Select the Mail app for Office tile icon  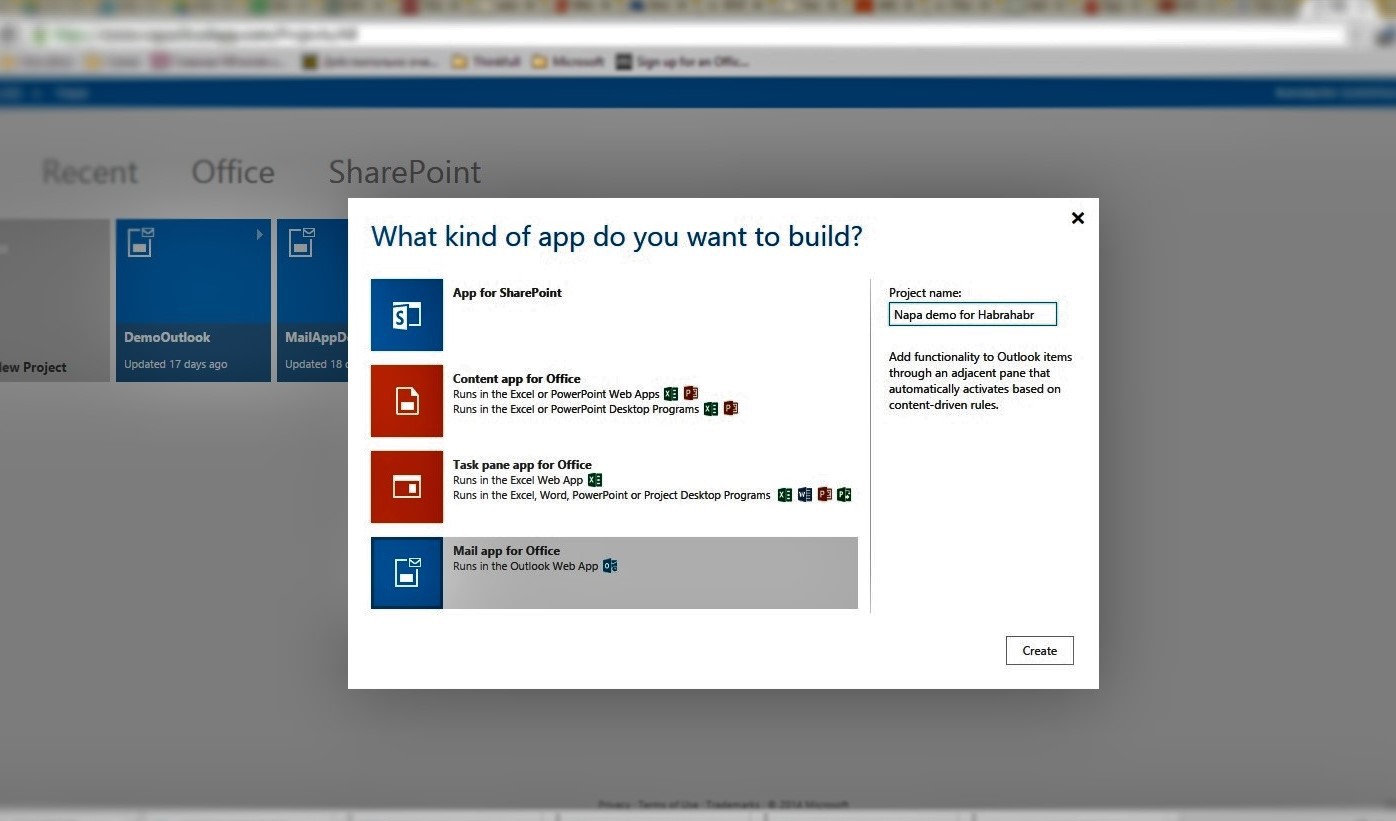[407, 573]
